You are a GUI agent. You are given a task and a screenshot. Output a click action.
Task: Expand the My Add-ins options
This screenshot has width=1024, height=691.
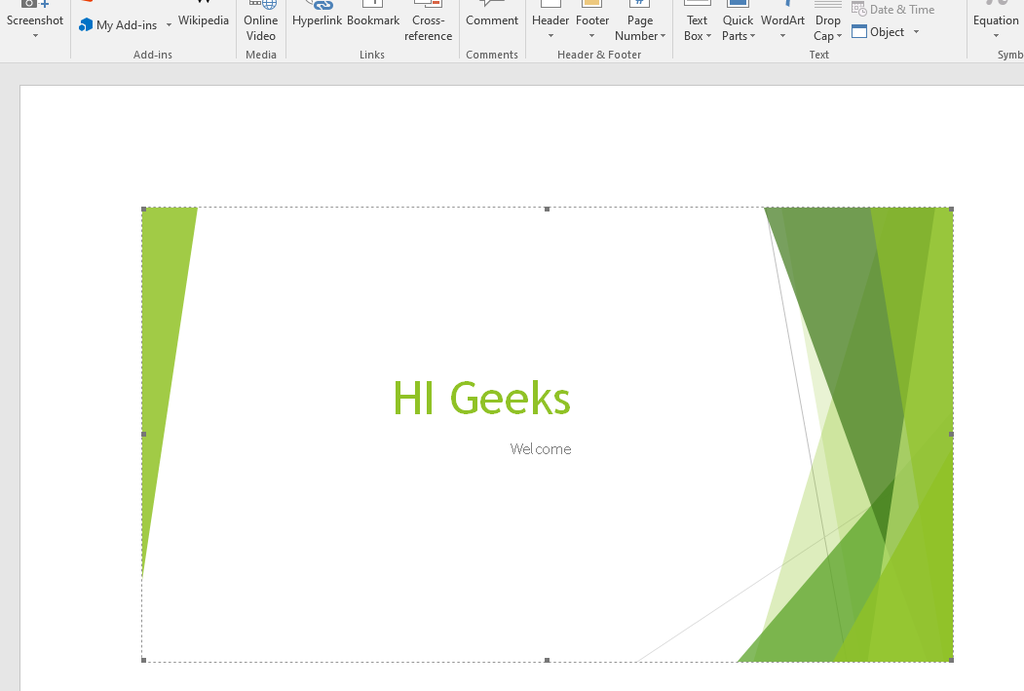(169, 25)
